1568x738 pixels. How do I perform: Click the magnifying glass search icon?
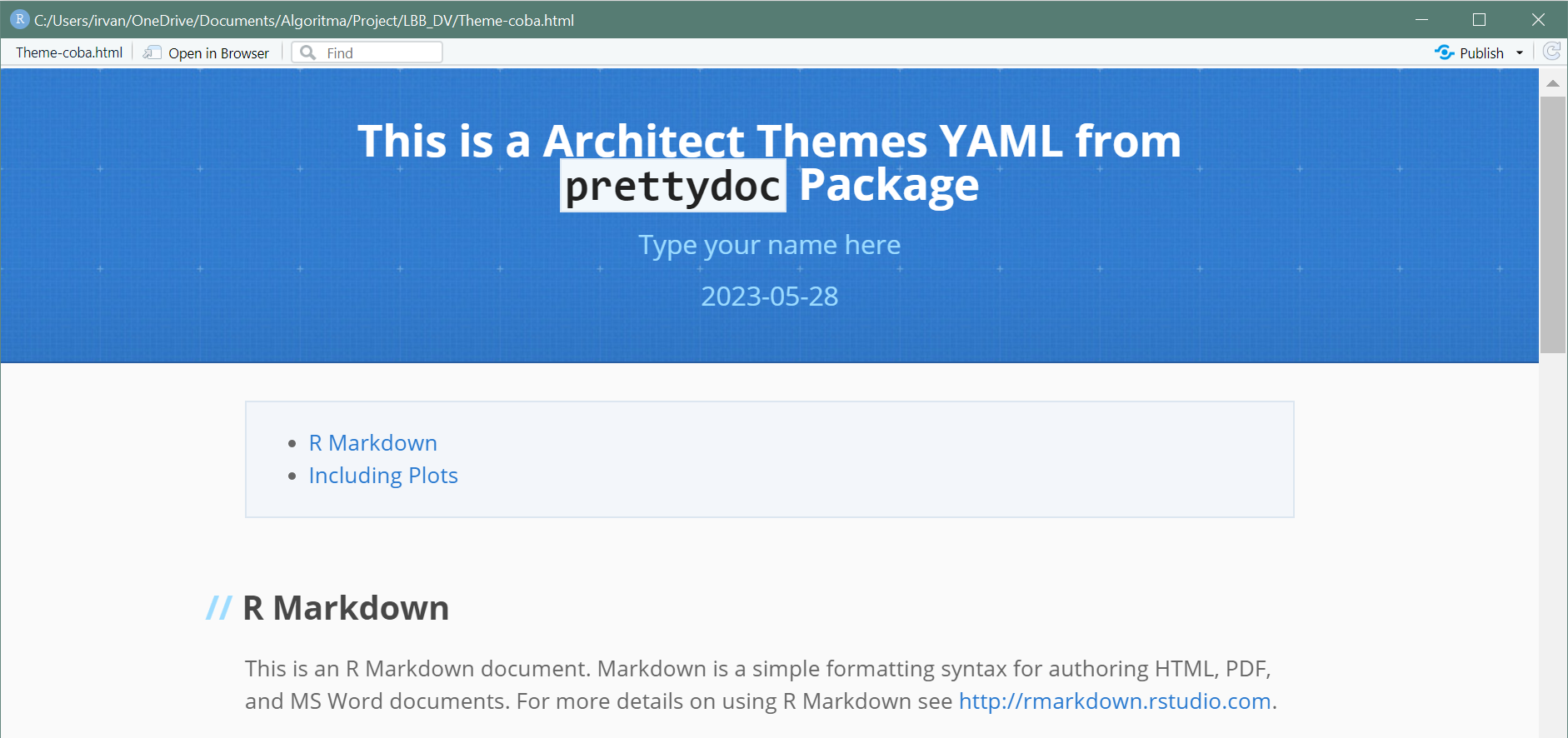(307, 52)
